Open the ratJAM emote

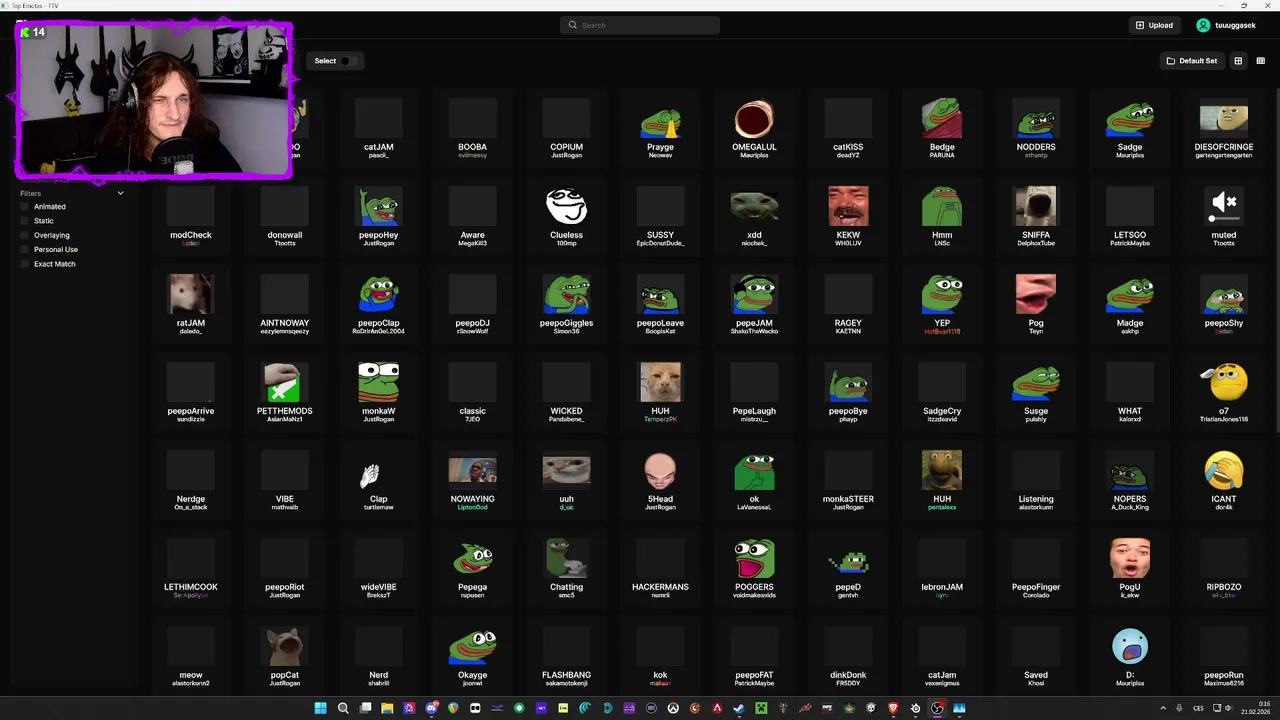(190, 303)
